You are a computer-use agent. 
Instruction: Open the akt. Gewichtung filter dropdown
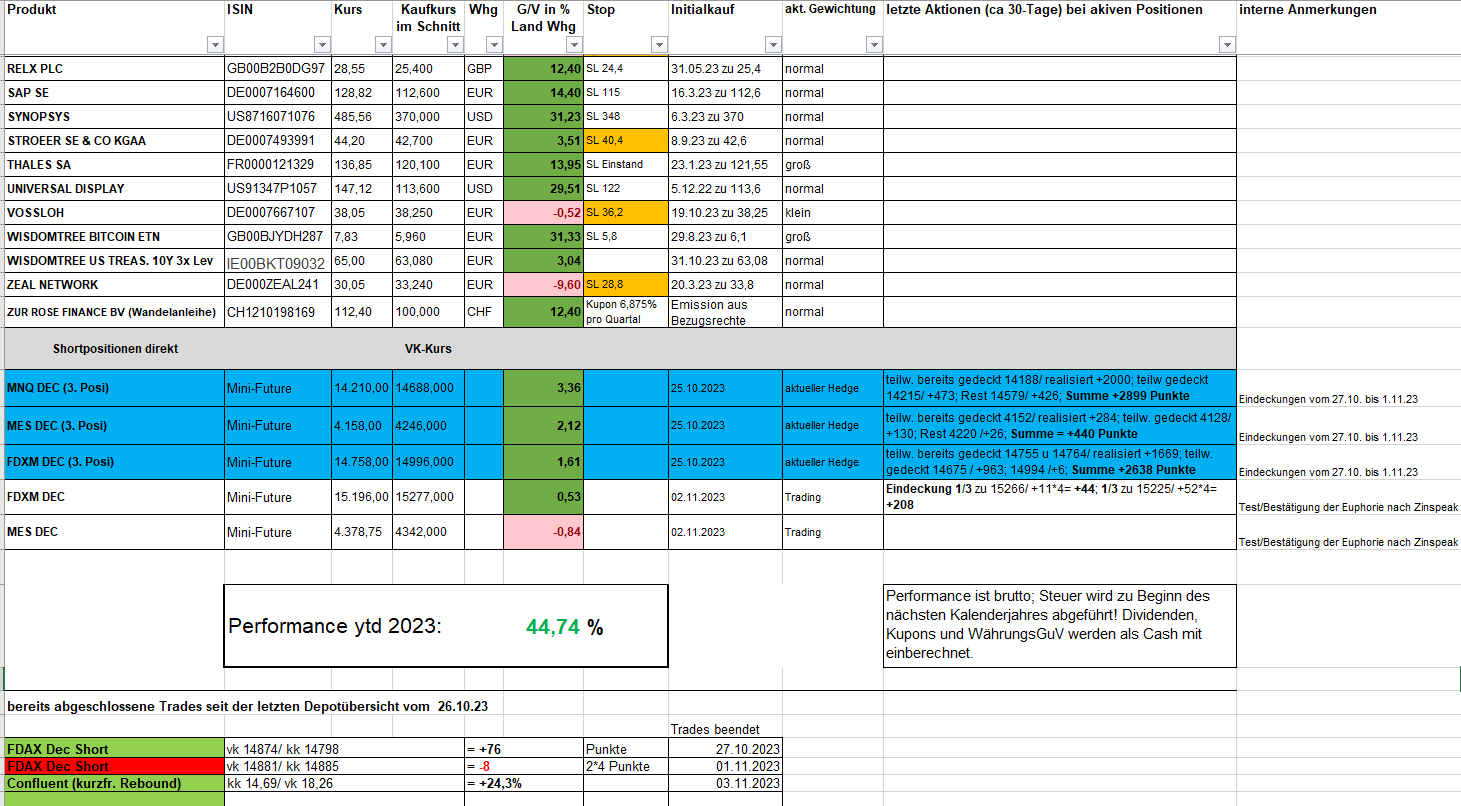click(873, 45)
